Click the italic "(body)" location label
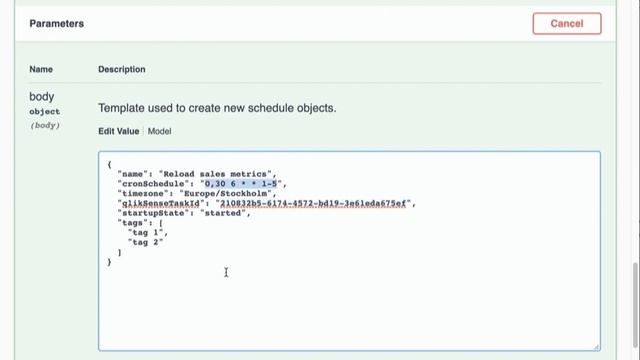This screenshot has height=360, width=640. coord(45,125)
